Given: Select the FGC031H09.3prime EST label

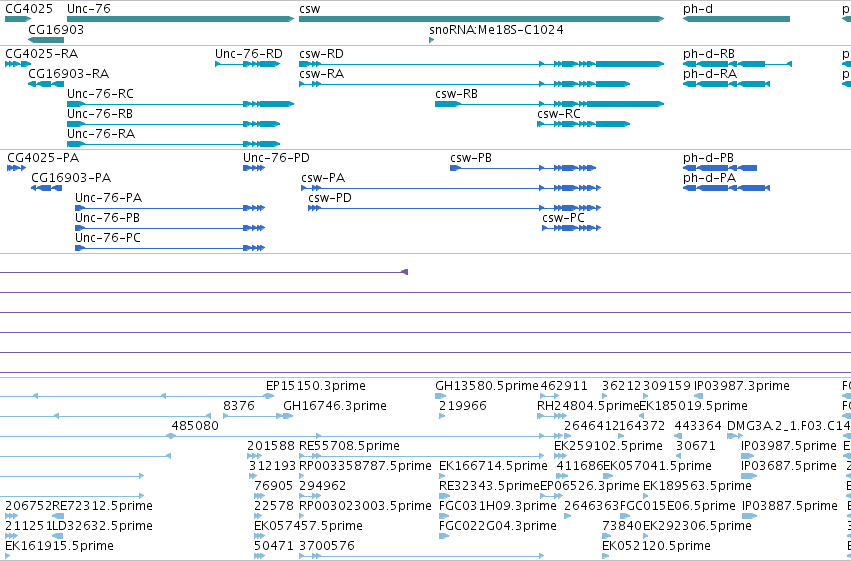Looking at the screenshot, I should pos(498,506).
